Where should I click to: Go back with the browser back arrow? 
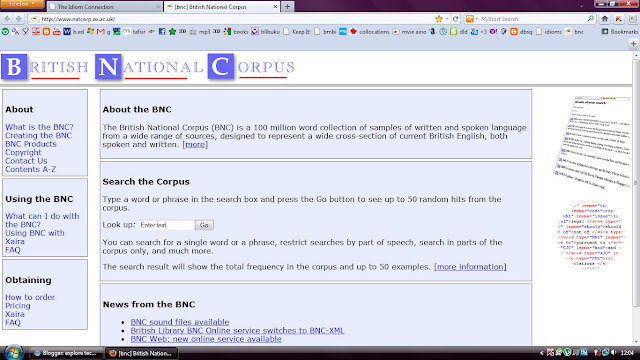[7, 19]
